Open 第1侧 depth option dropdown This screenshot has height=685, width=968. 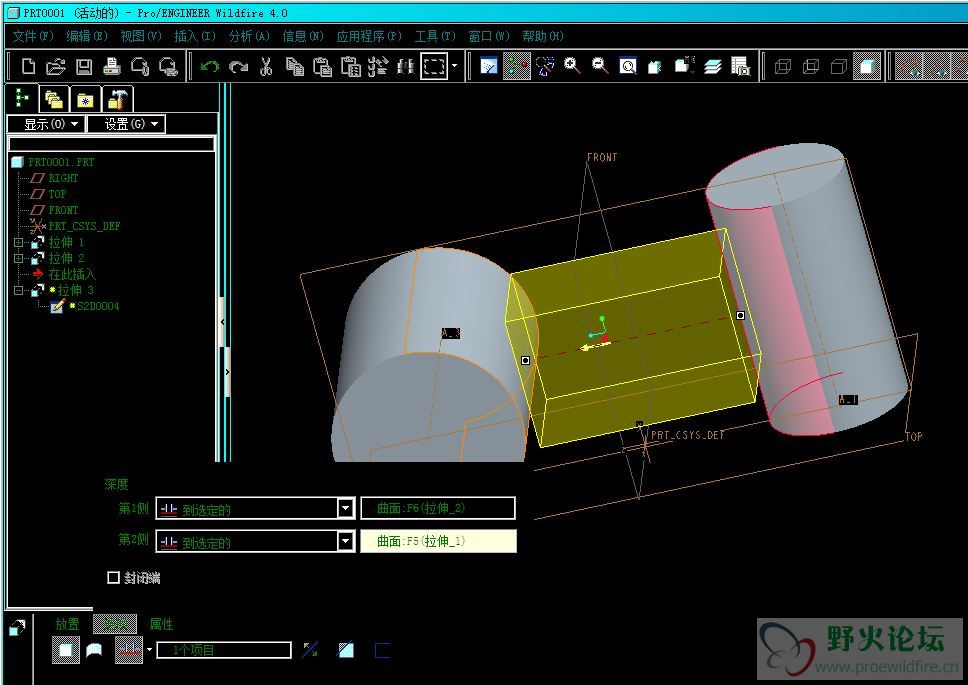click(x=345, y=509)
